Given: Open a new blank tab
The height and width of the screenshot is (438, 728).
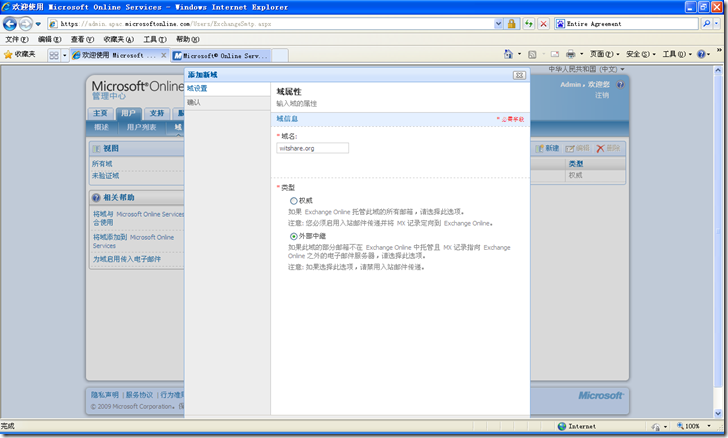Looking at the screenshot, I should click(280, 56).
